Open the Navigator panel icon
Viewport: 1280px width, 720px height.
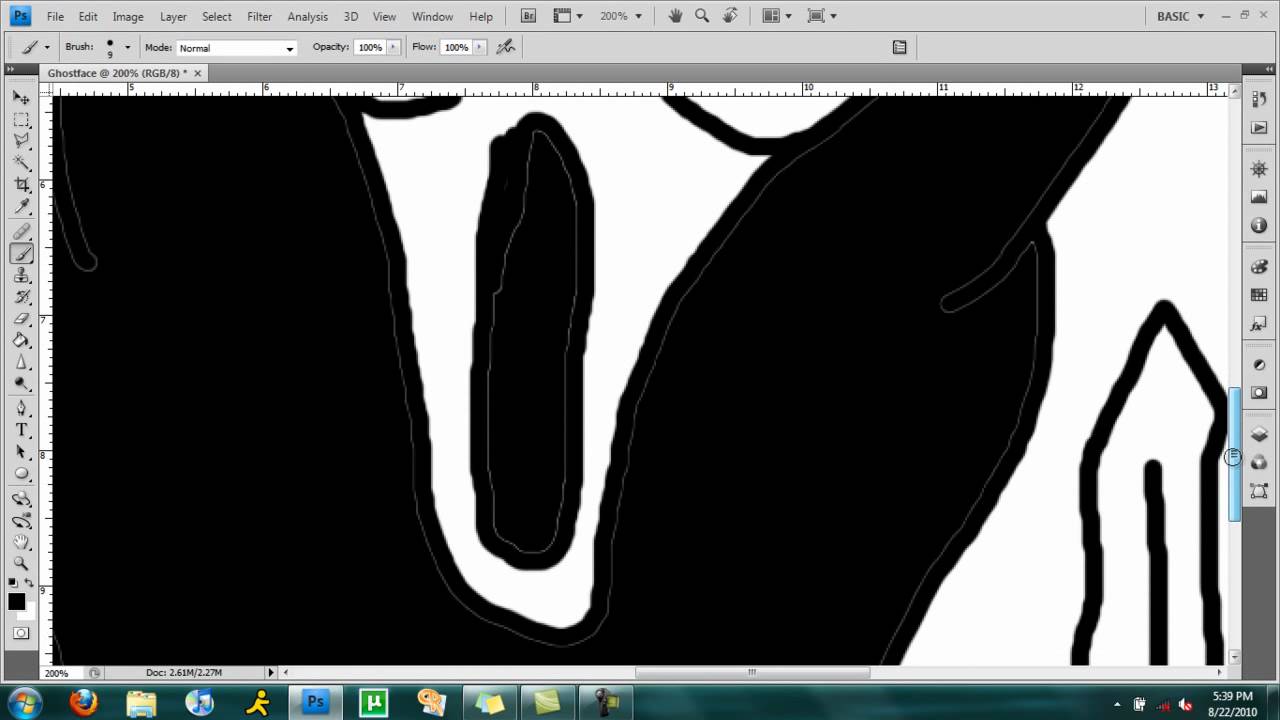coord(1259,169)
